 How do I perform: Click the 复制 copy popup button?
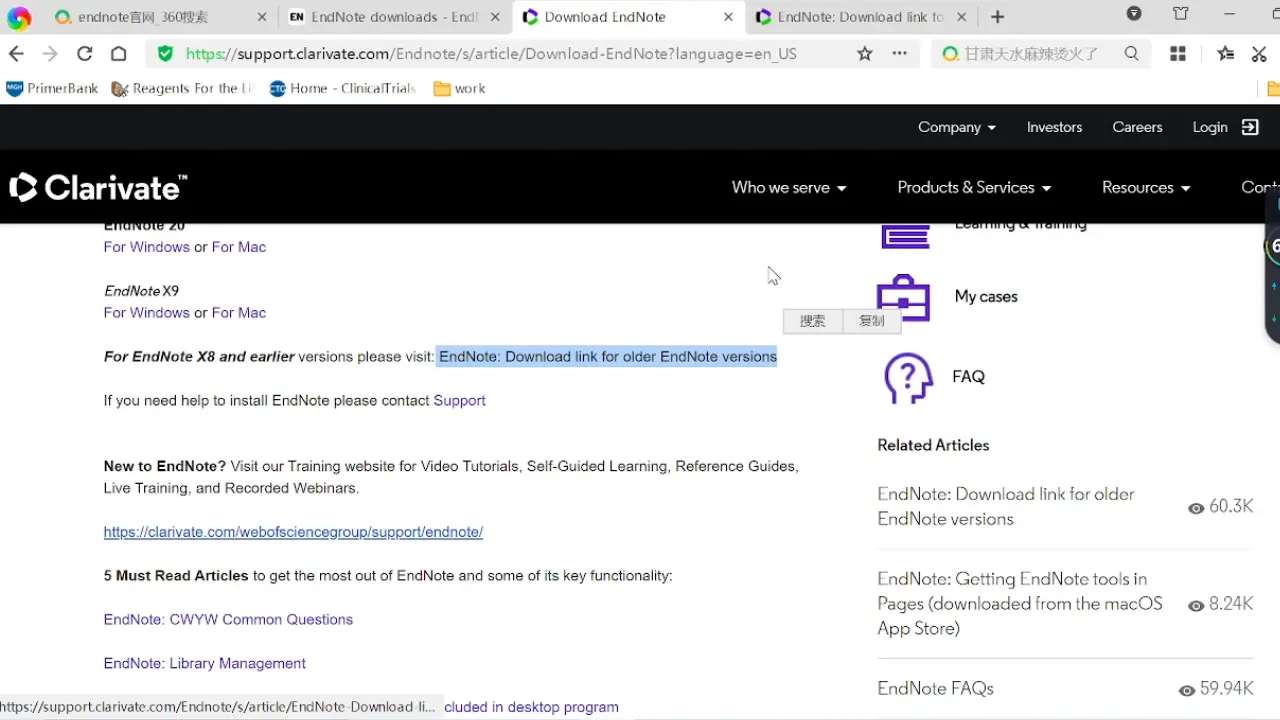[872, 321]
